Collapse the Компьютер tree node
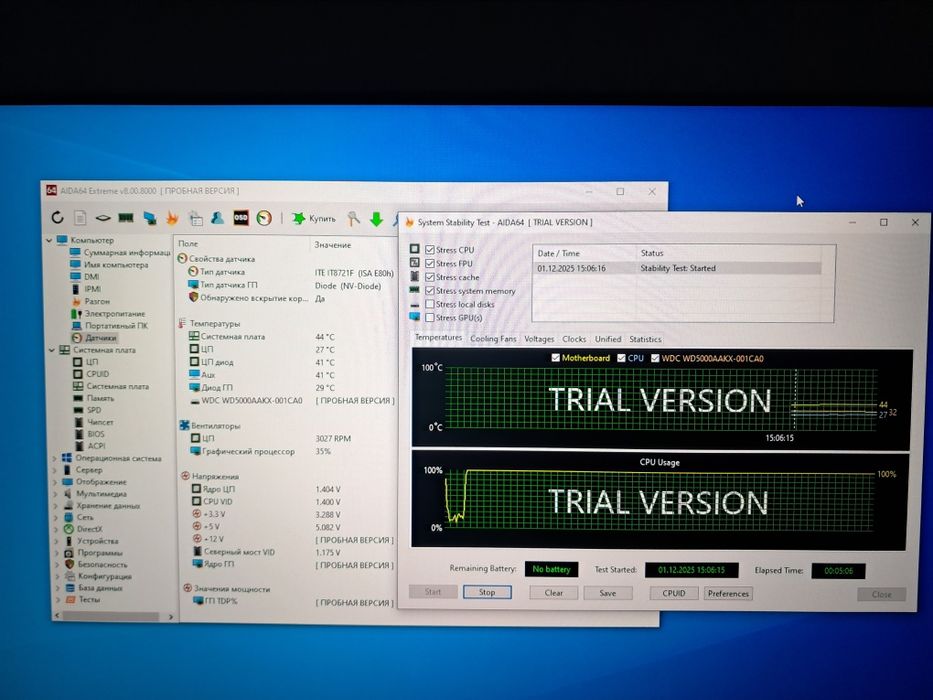933x700 pixels. 49,240
